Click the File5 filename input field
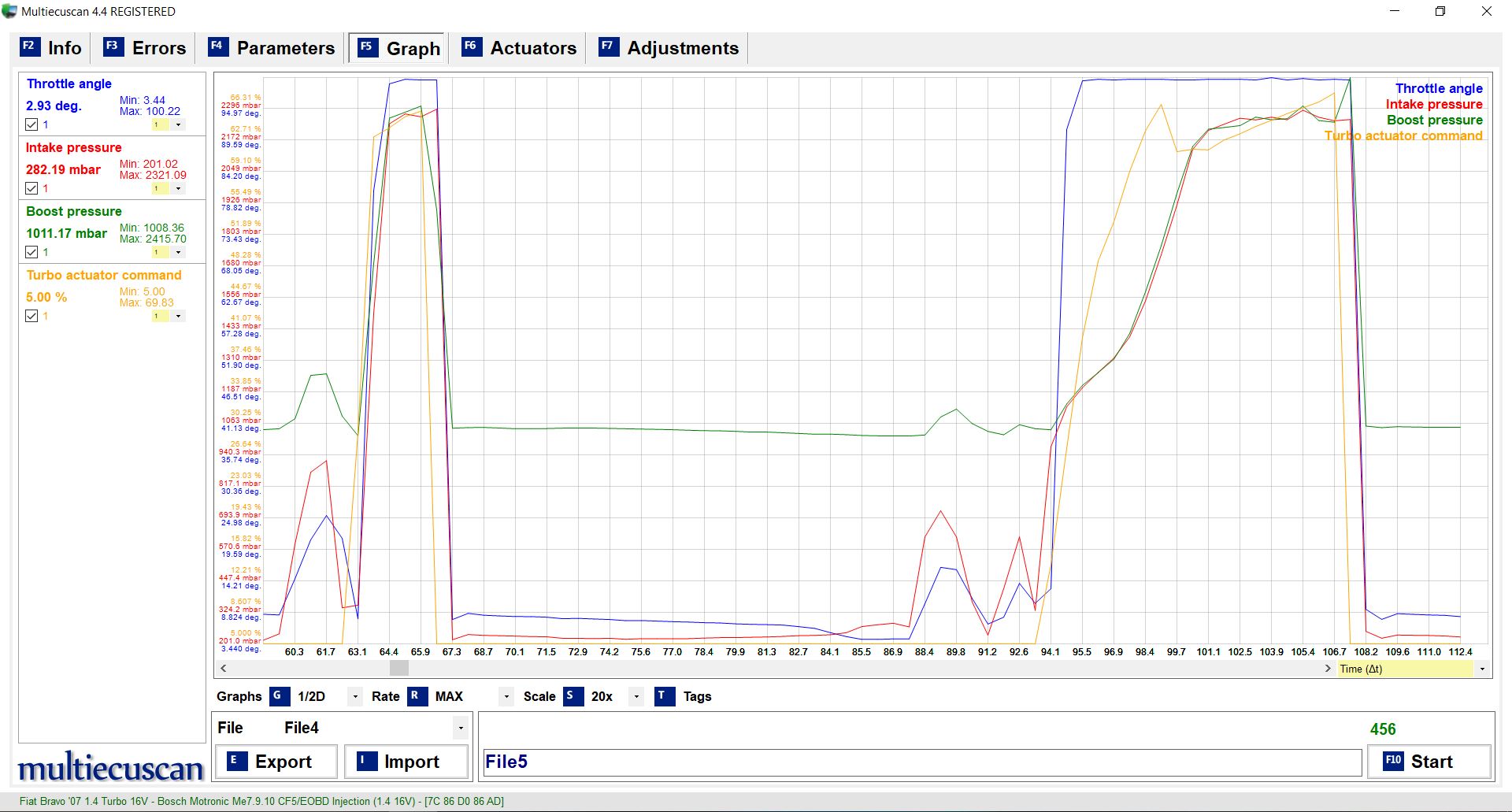This screenshot has width=1512, height=812. [921, 762]
